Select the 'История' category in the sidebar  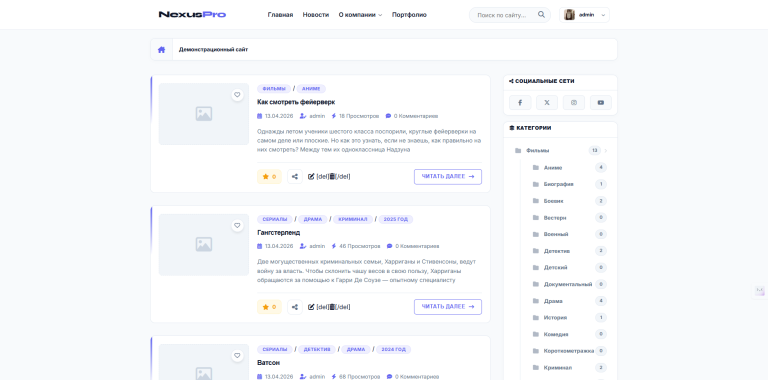555,317
